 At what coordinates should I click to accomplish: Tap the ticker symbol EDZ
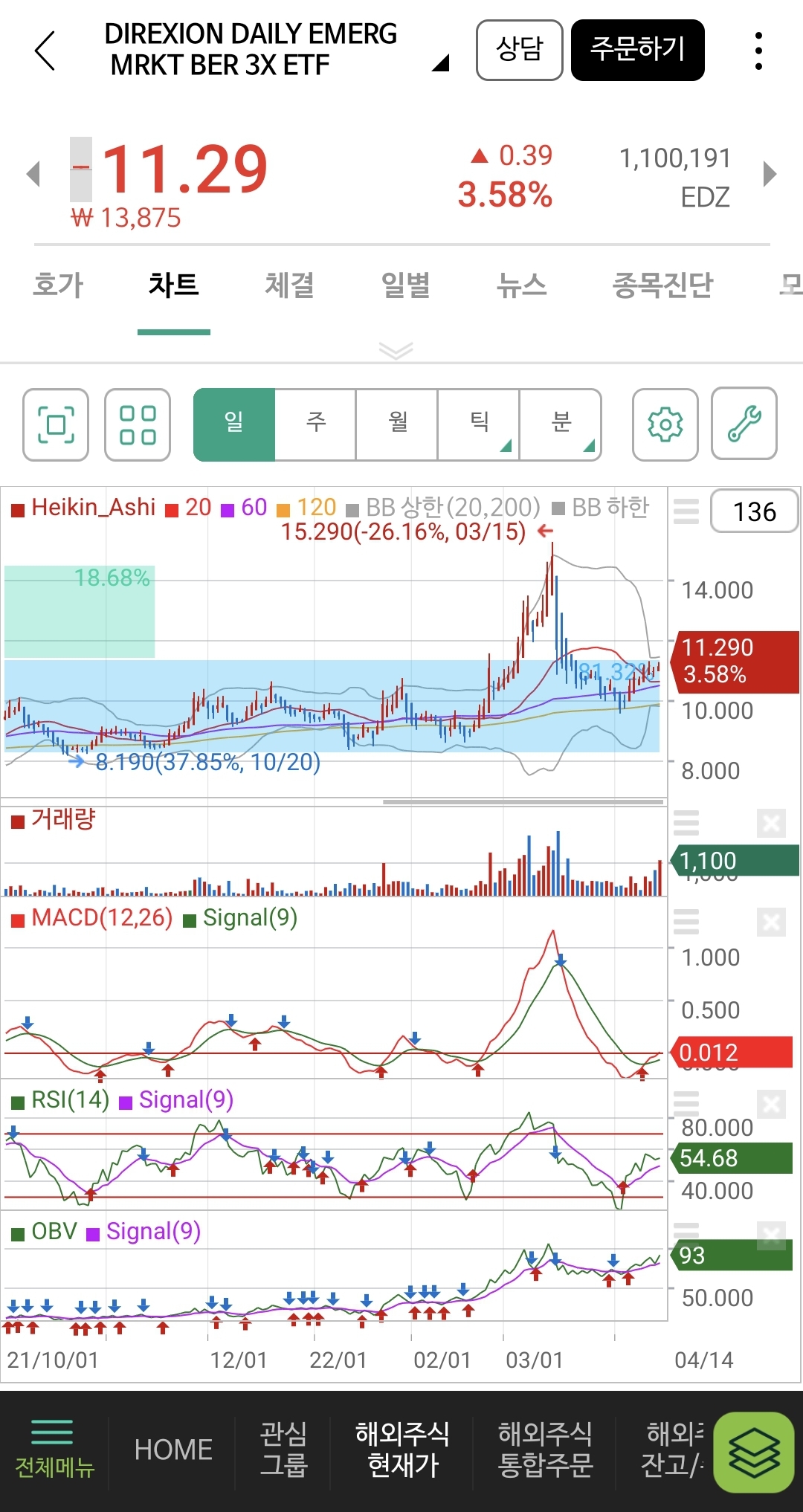(x=705, y=198)
